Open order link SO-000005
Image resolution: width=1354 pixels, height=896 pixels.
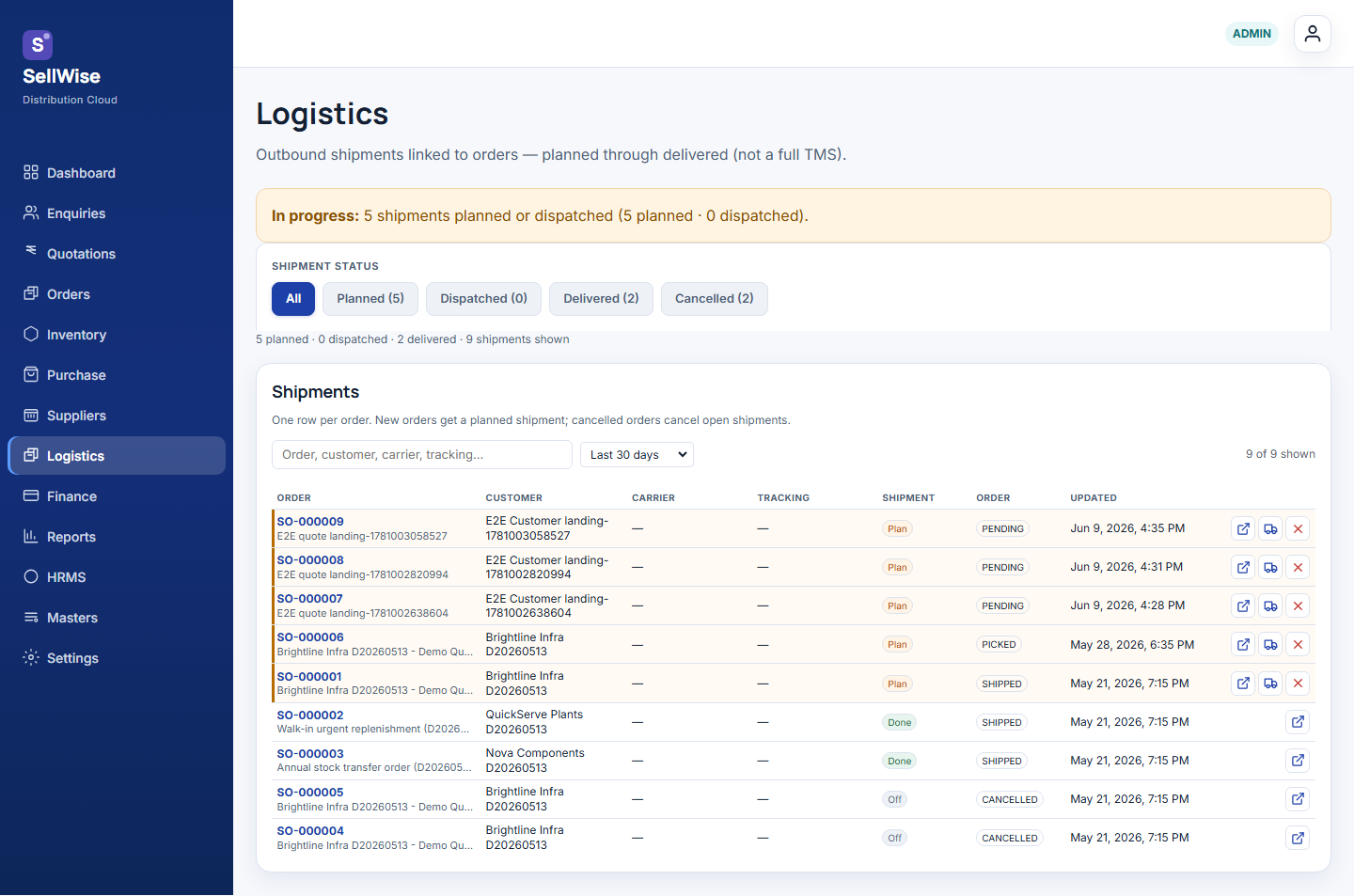click(310, 793)
